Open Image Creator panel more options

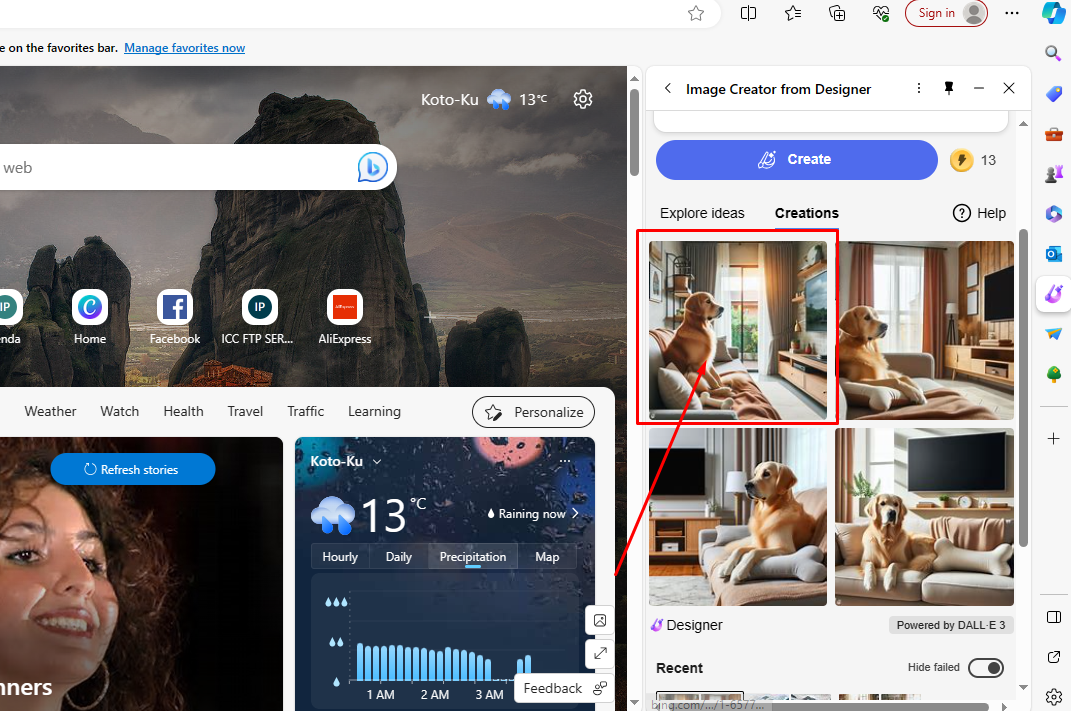[919, 88]
